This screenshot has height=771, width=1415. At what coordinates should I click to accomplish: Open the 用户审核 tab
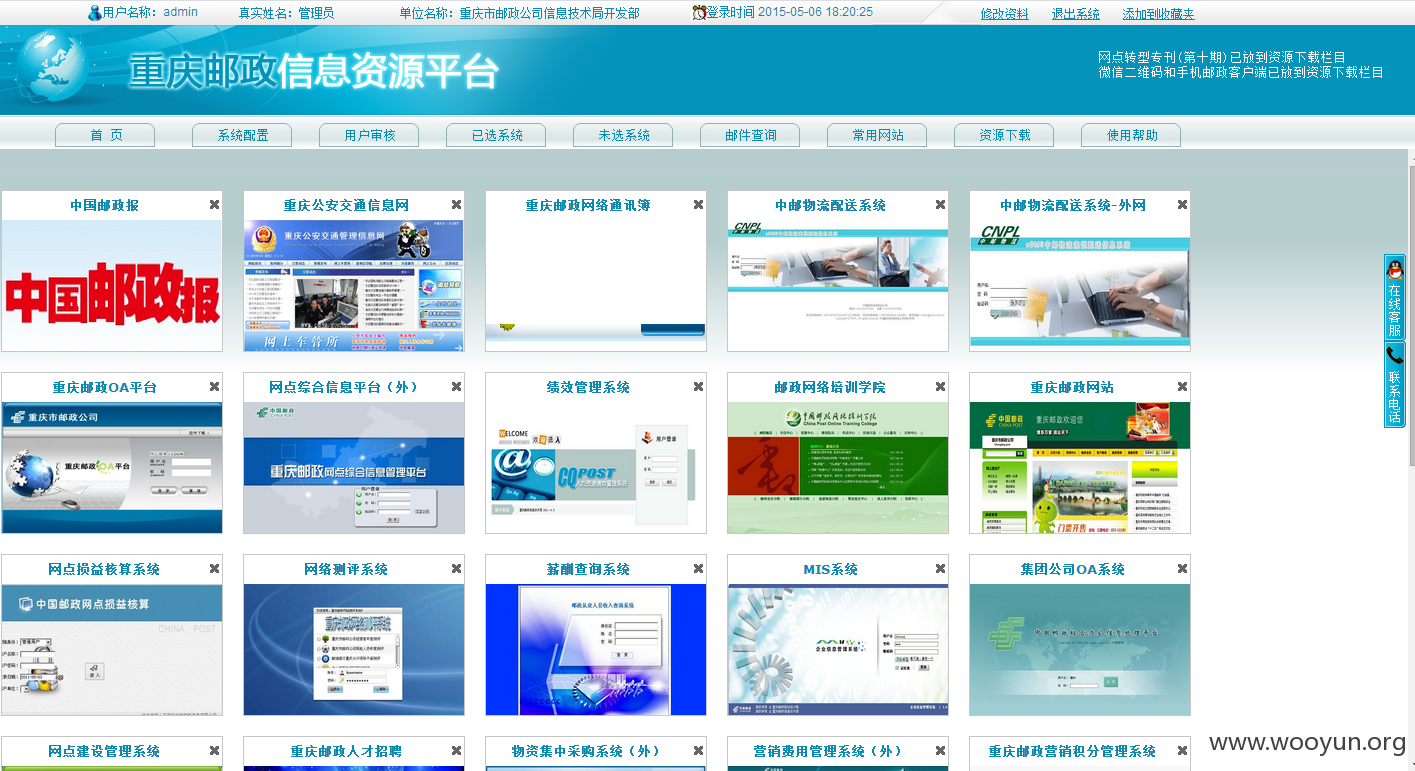369,135
